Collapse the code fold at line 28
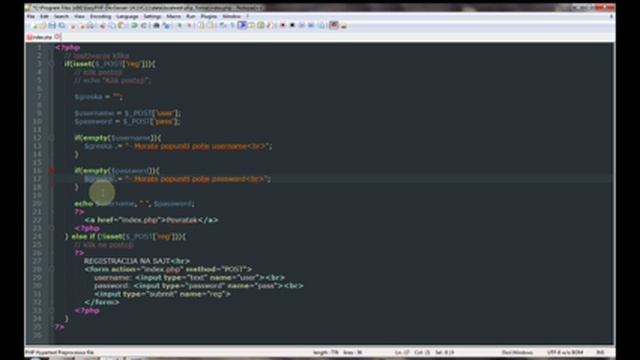Screen dimensions: 640x360 pyautogui.click(x=51, y=269)
